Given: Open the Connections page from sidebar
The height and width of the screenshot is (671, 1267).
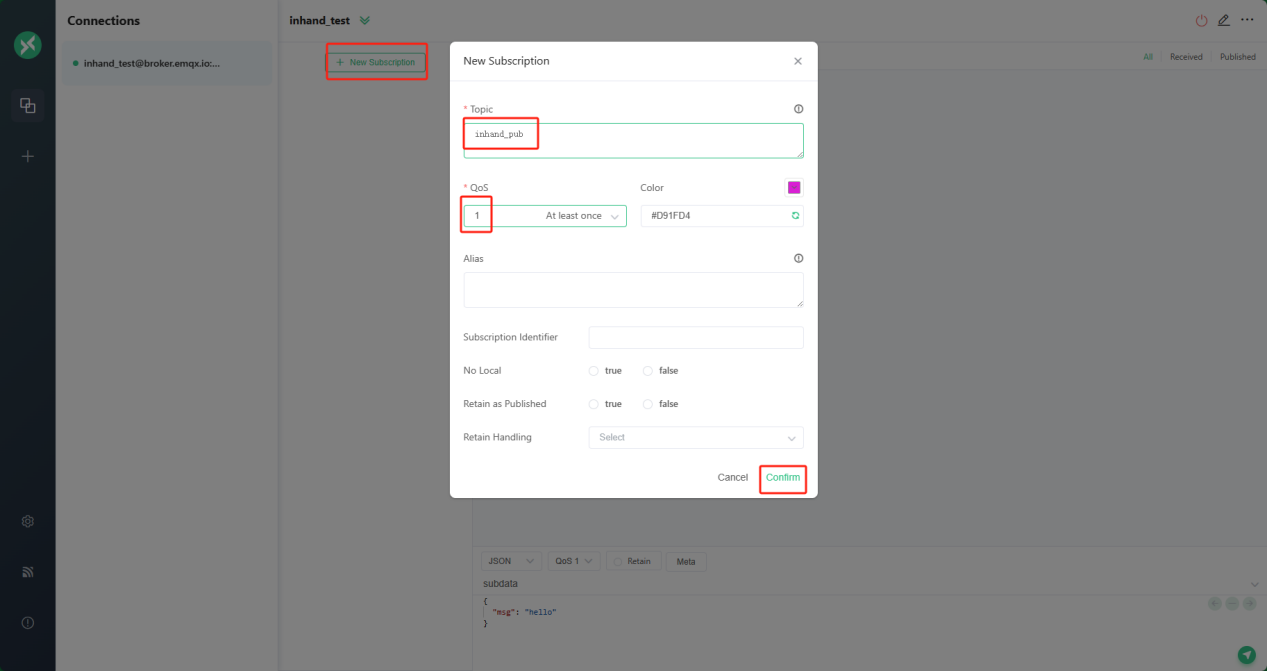Looking at the screenshot, I should pyautogui.click(x=28, y=105).
